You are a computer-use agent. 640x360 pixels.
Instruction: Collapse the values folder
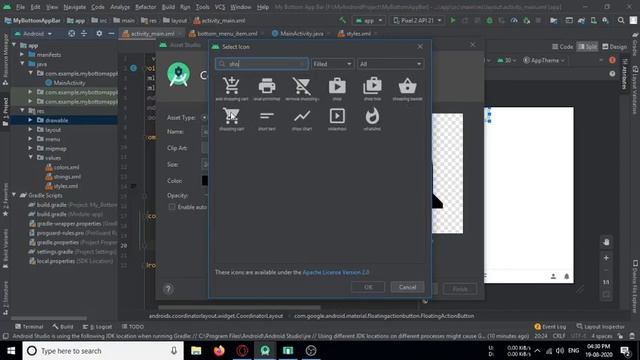[30, 158]
